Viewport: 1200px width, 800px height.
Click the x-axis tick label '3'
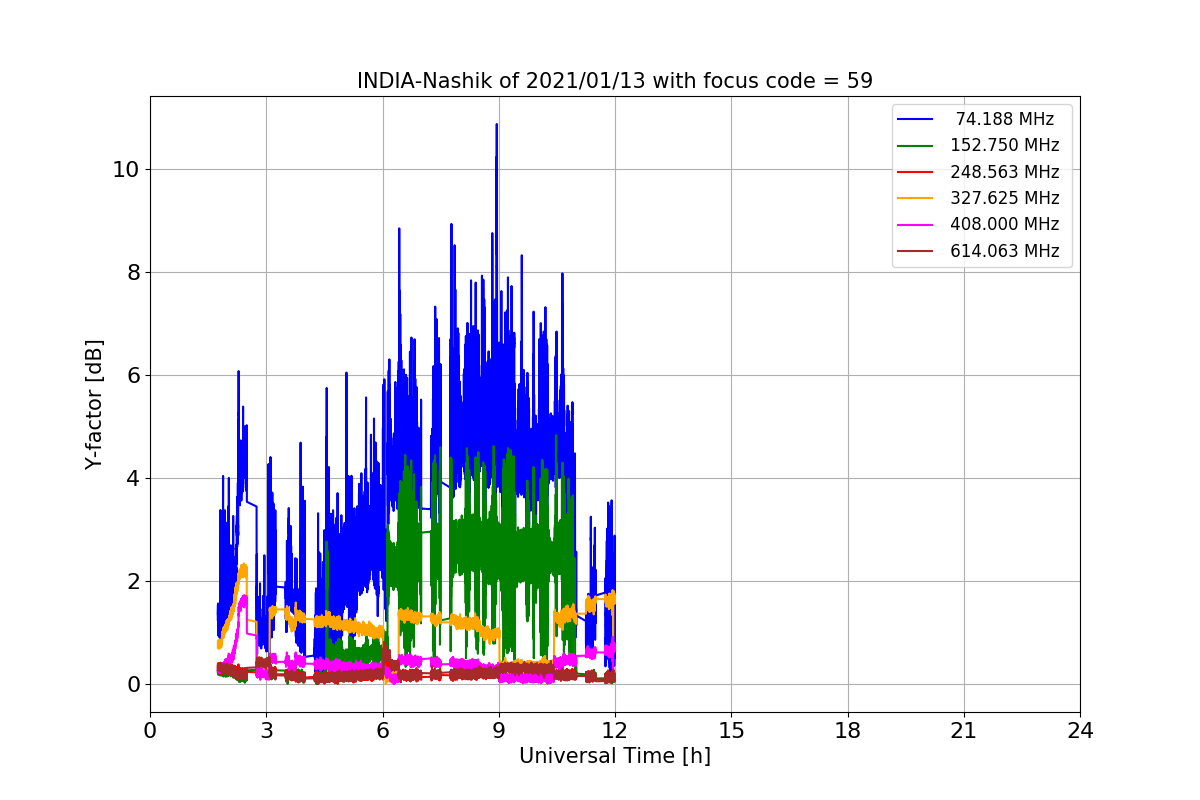click(266, 731)
